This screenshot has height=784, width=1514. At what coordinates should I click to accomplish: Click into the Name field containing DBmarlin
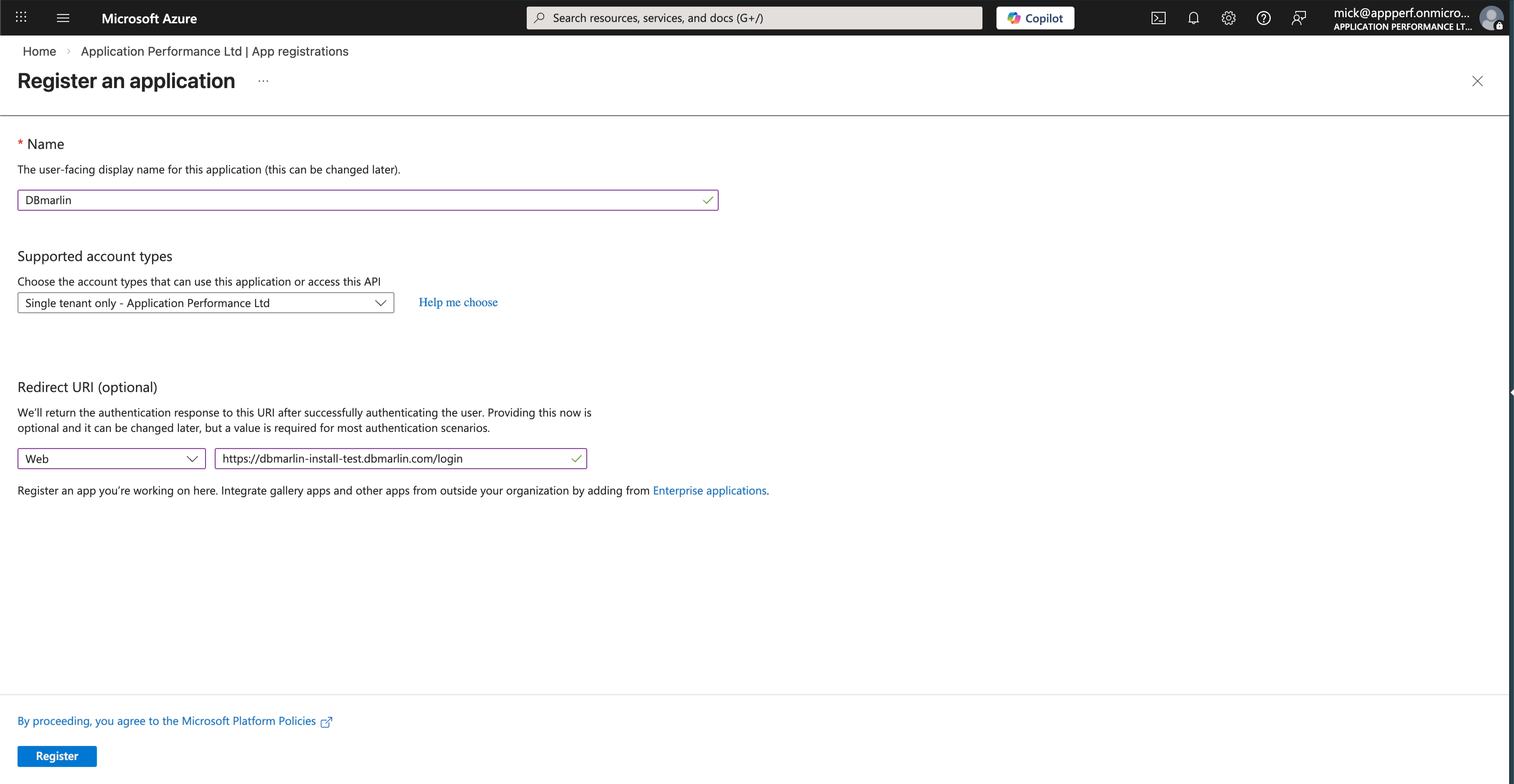point(358,200)
